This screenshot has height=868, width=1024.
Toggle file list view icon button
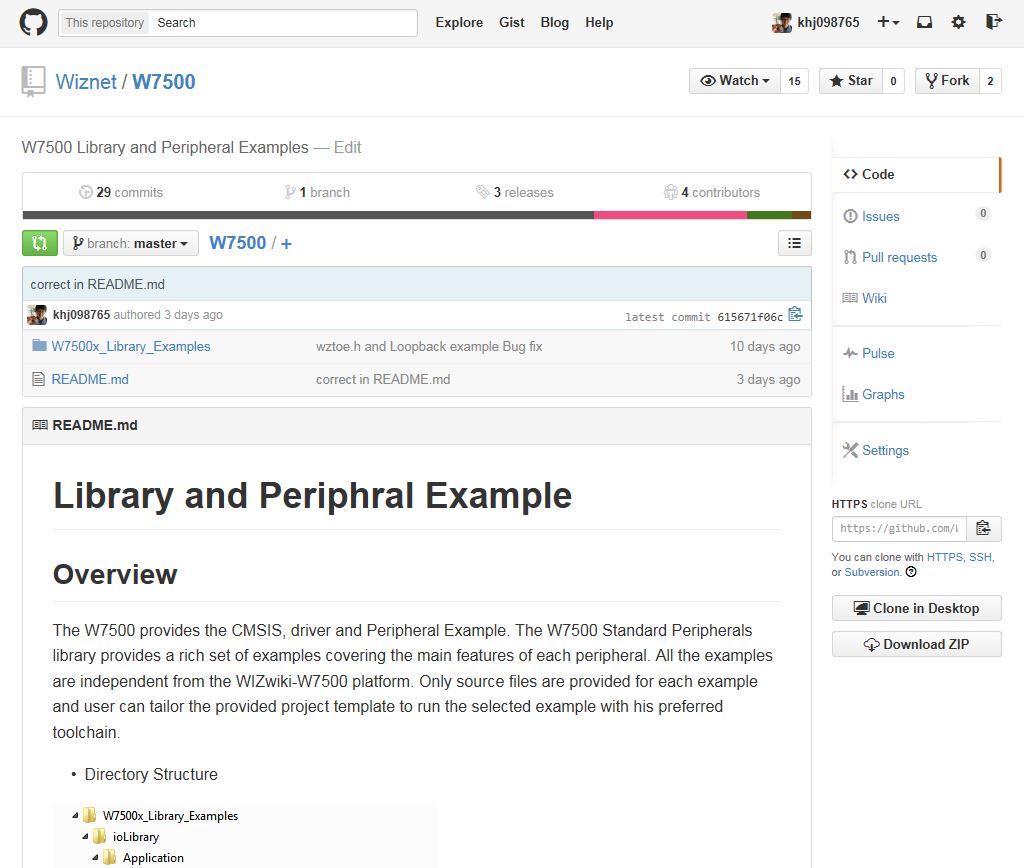point(794,243)
